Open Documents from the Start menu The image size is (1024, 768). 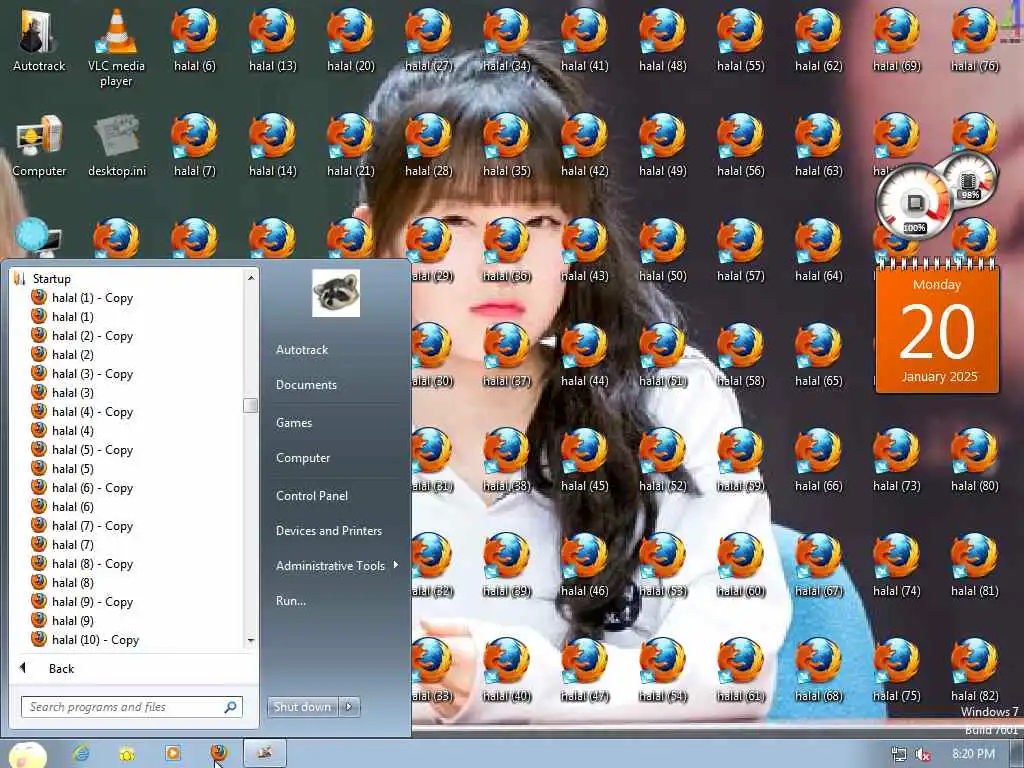[306, 385]
